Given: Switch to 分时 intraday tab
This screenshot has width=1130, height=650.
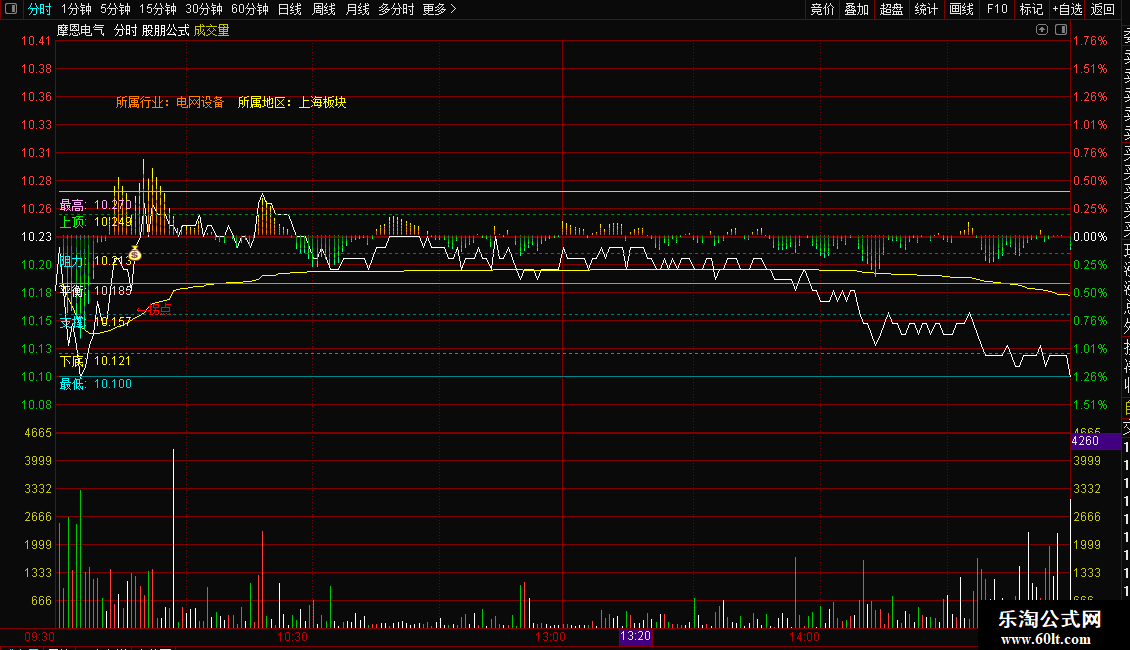Looking at the screenshot, I should [x=40, y=9].
